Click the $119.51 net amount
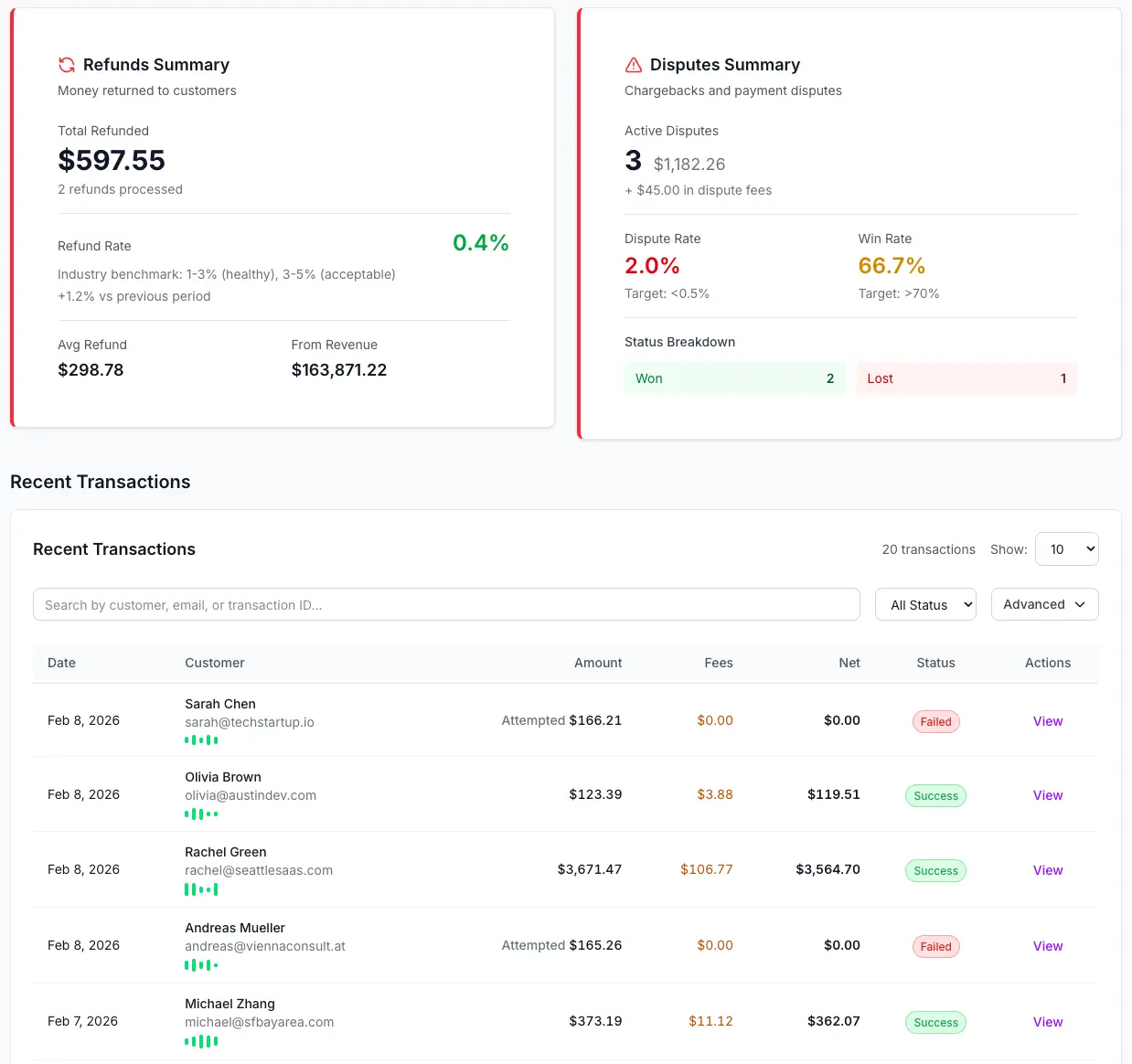The image size is (1132, 1064). (x=834, y=794)
